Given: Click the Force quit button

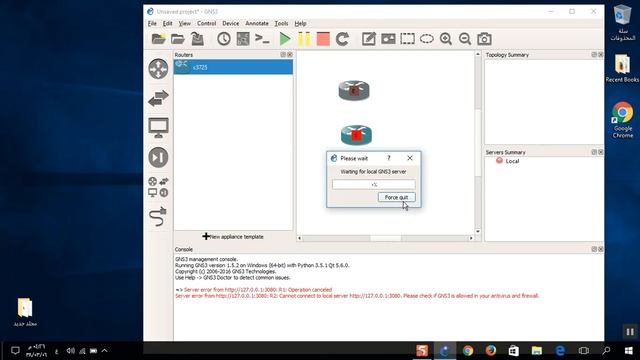Looking at the screenshot, I should pos(396,197).
